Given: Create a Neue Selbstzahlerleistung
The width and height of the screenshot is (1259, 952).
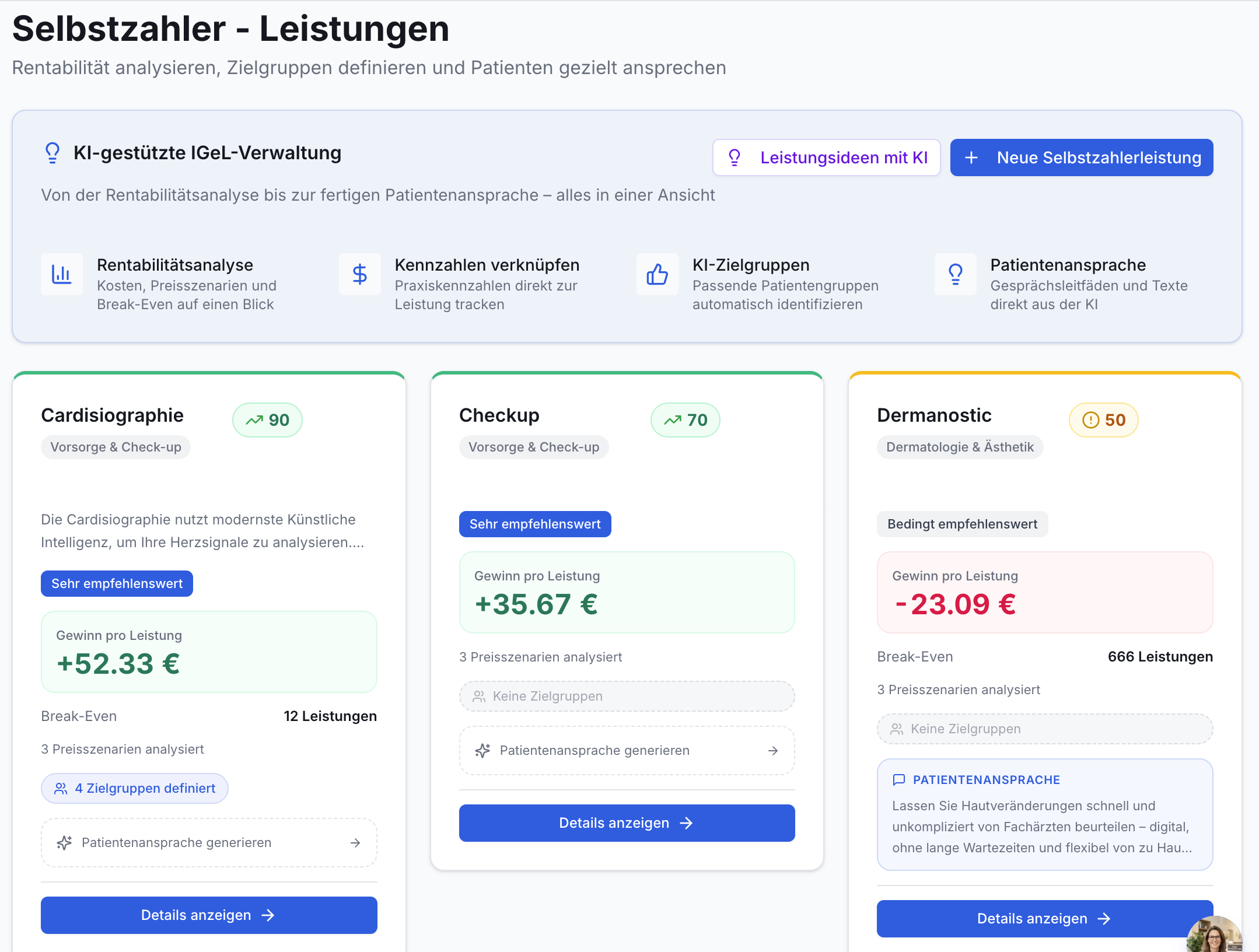Looking at the screenshot, I should (x=1082, y=157).
